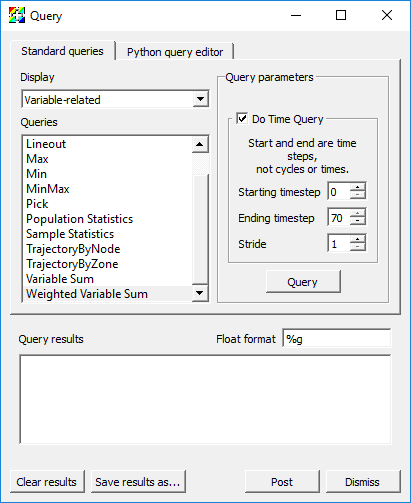Click the Post button
The height and width of the screenshot is (503, 411).
click(282, 482)
